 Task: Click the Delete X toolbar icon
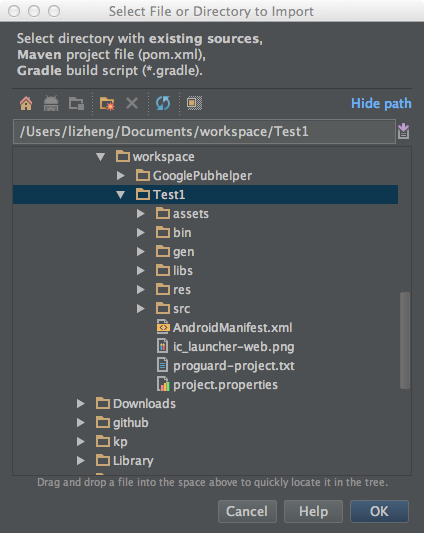132,103
